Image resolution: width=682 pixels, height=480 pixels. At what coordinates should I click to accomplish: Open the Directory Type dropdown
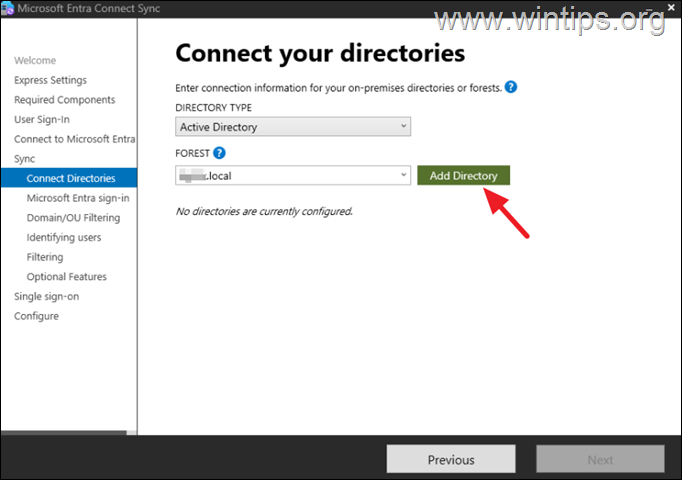pyautogui.click(x=293, y=127)
